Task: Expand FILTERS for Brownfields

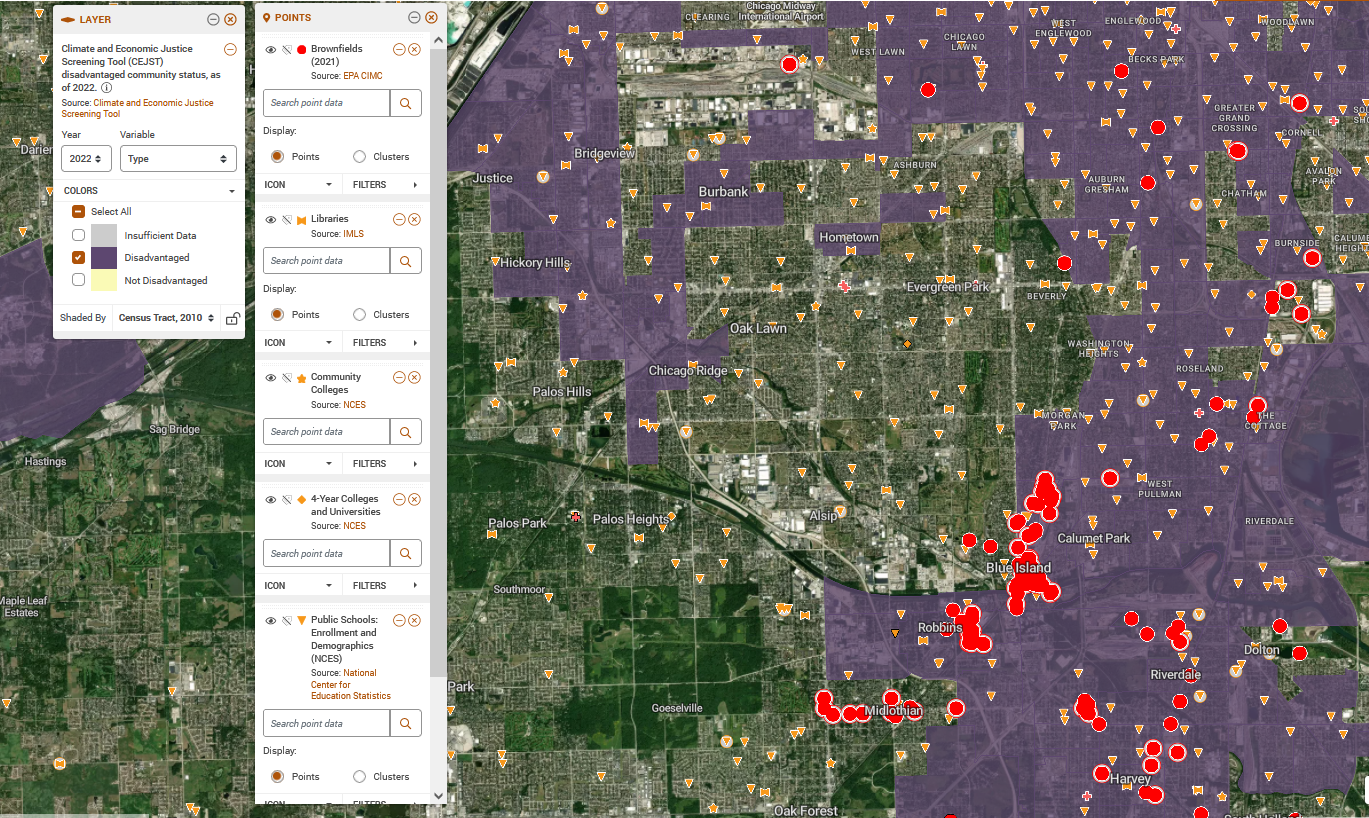Action: (x=386, y=185)
